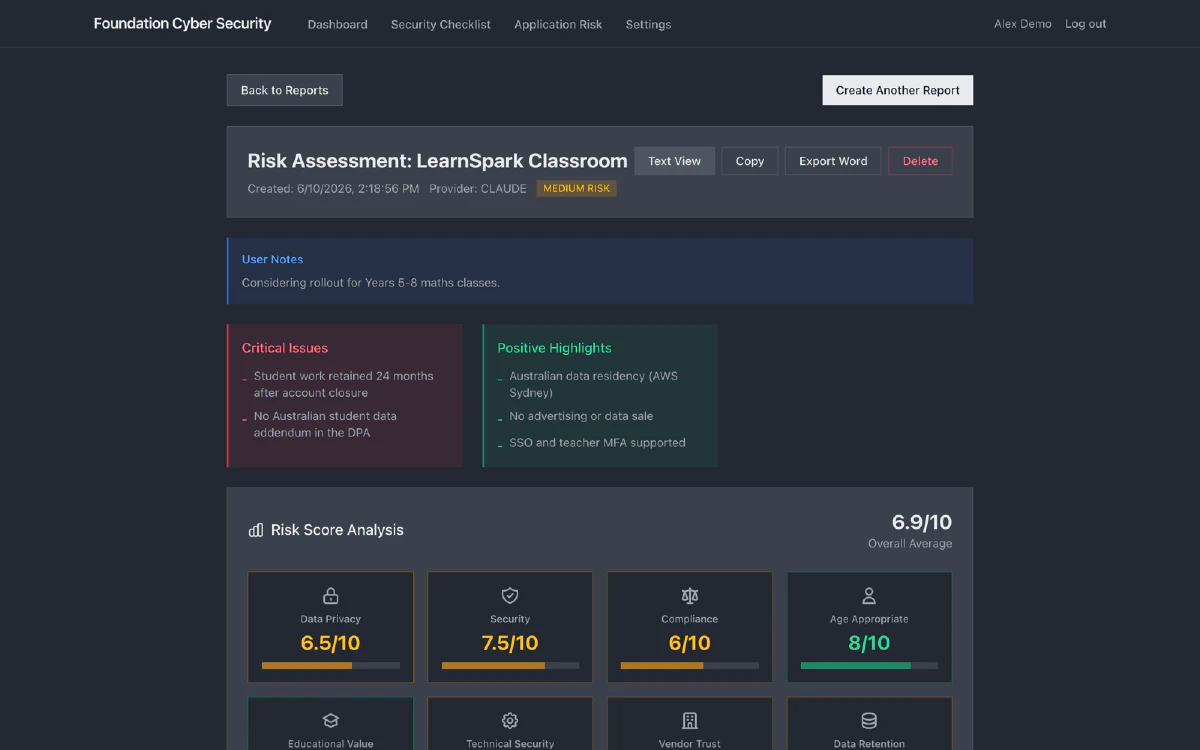Click the Educational Value graduation cap icon
1200x750 pixels.
330,721
